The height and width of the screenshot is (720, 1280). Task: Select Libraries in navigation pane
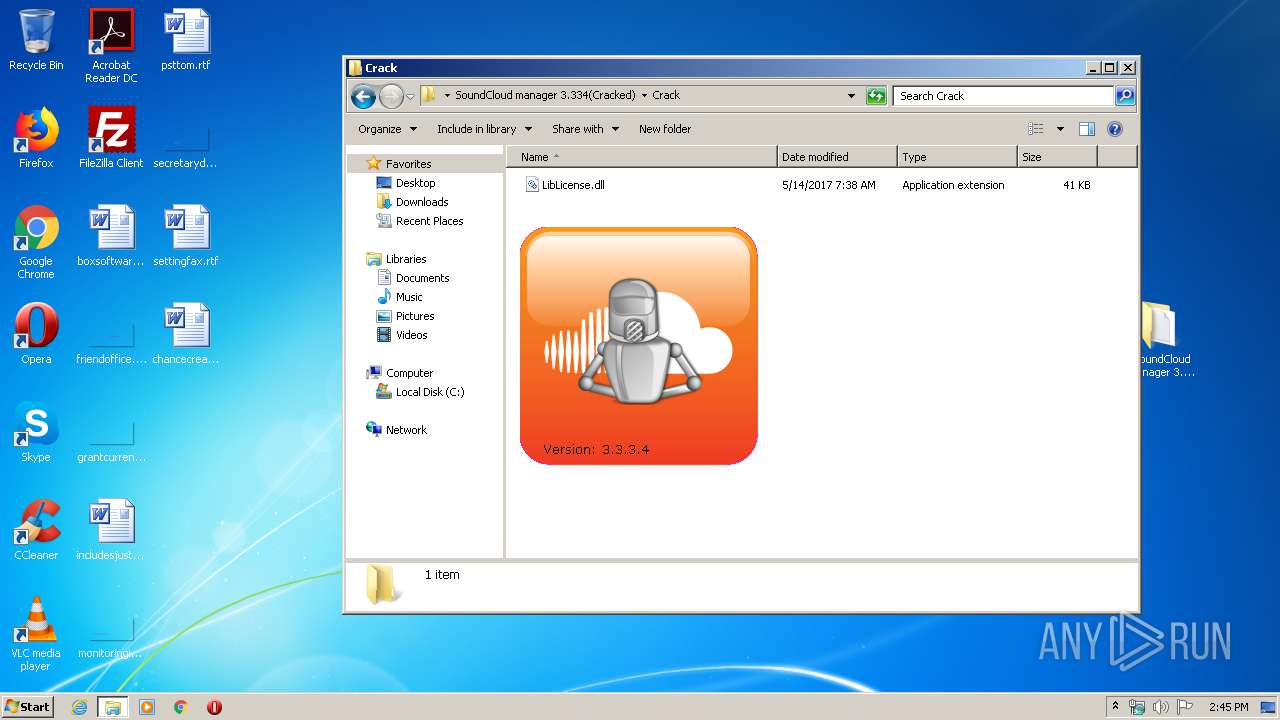[406, 259]
